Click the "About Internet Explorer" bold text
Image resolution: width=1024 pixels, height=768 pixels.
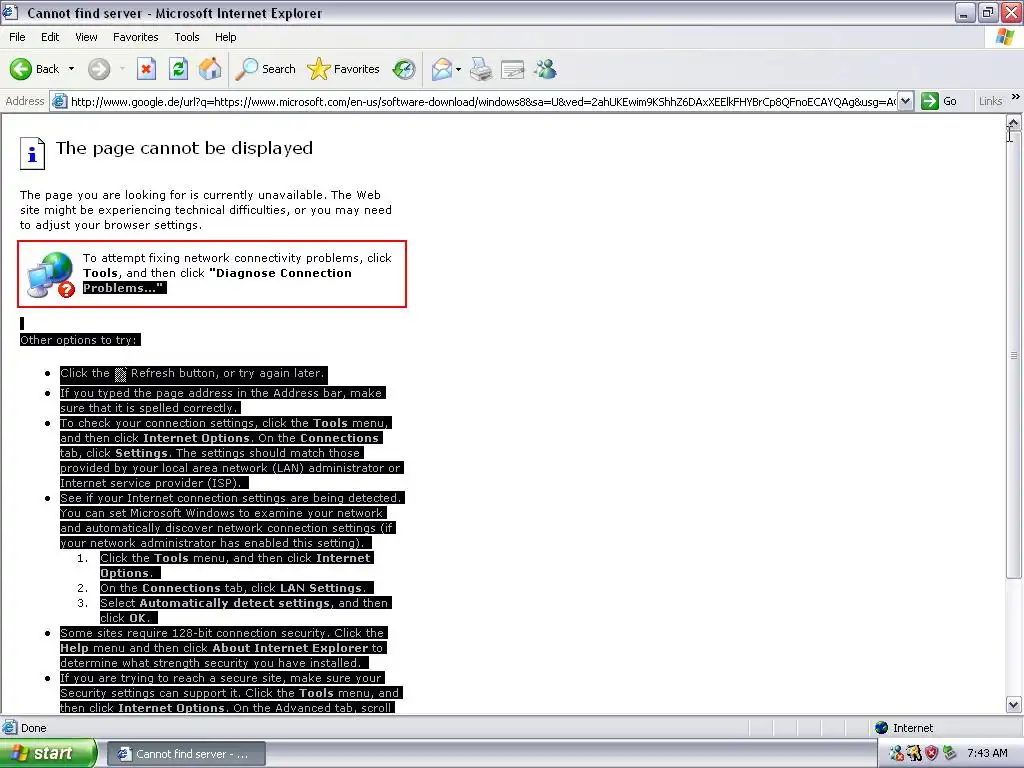[290, 648]
